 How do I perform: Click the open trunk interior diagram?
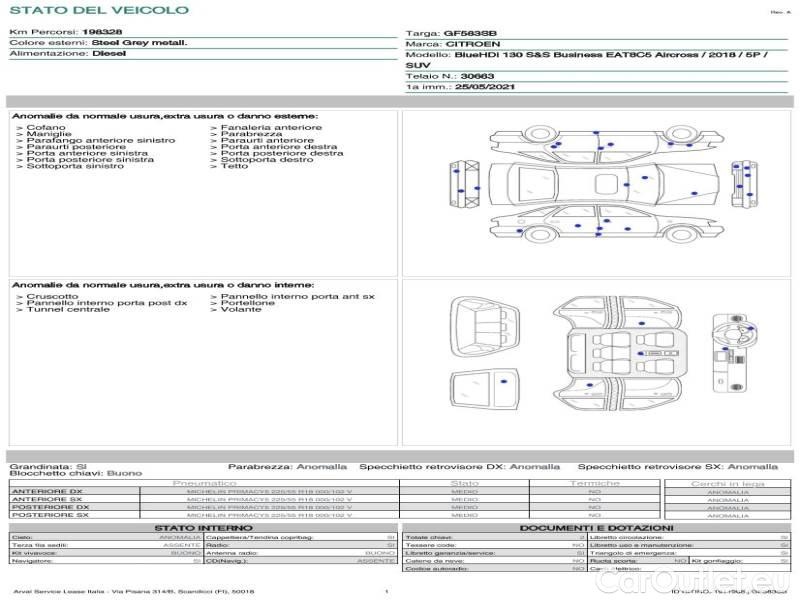(x=484, y=327)
